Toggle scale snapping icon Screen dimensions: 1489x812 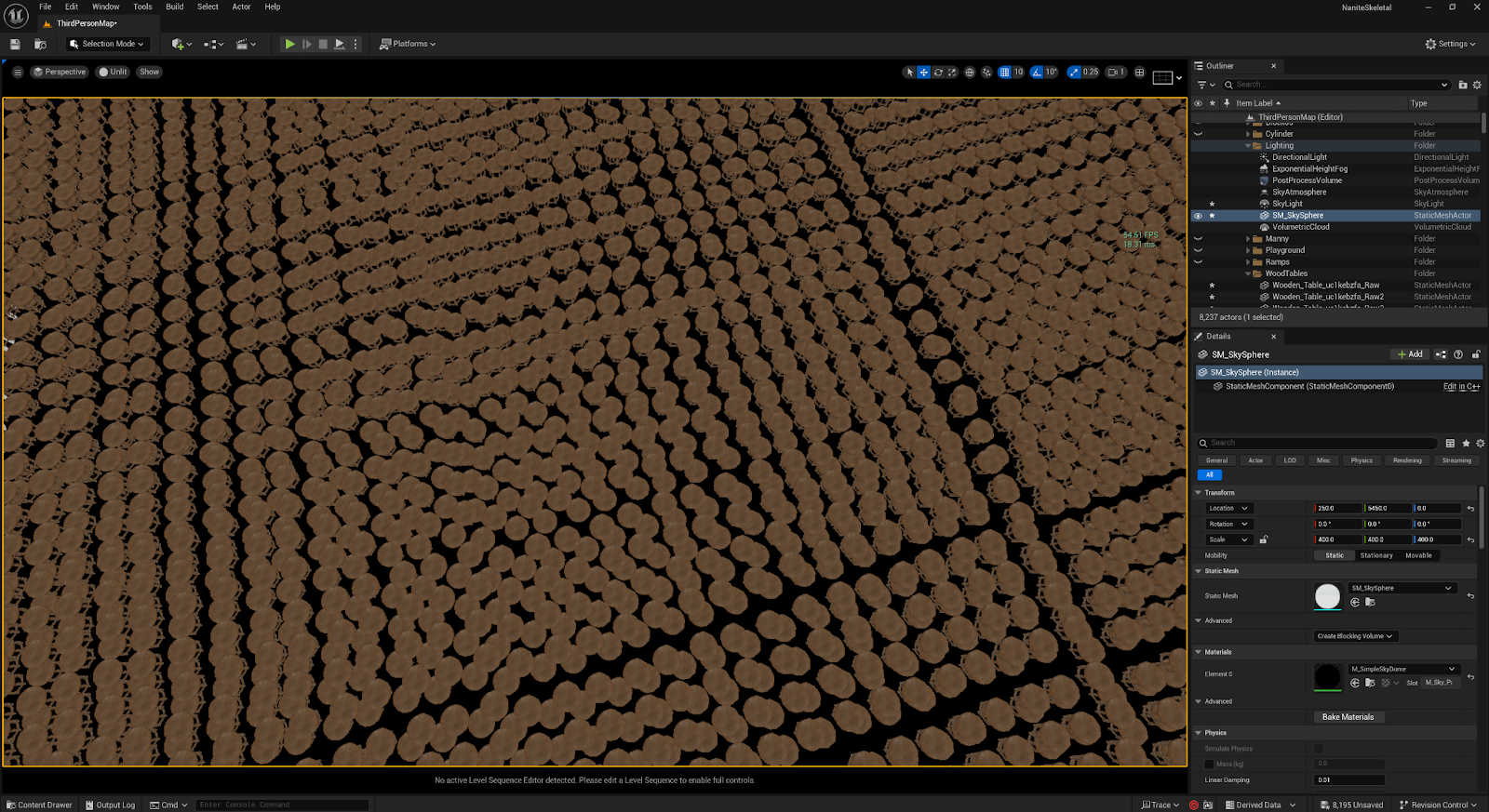tap(1074, 72)
